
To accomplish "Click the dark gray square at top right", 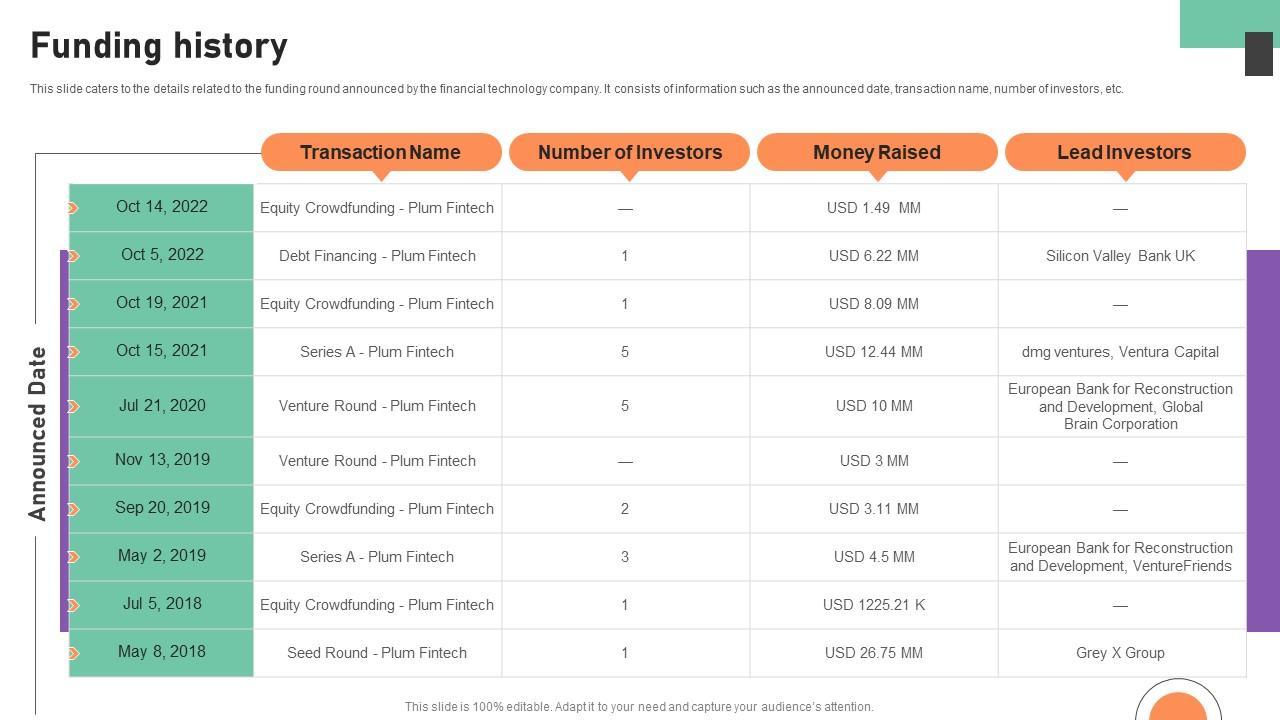I will (x=1258, y=53).
